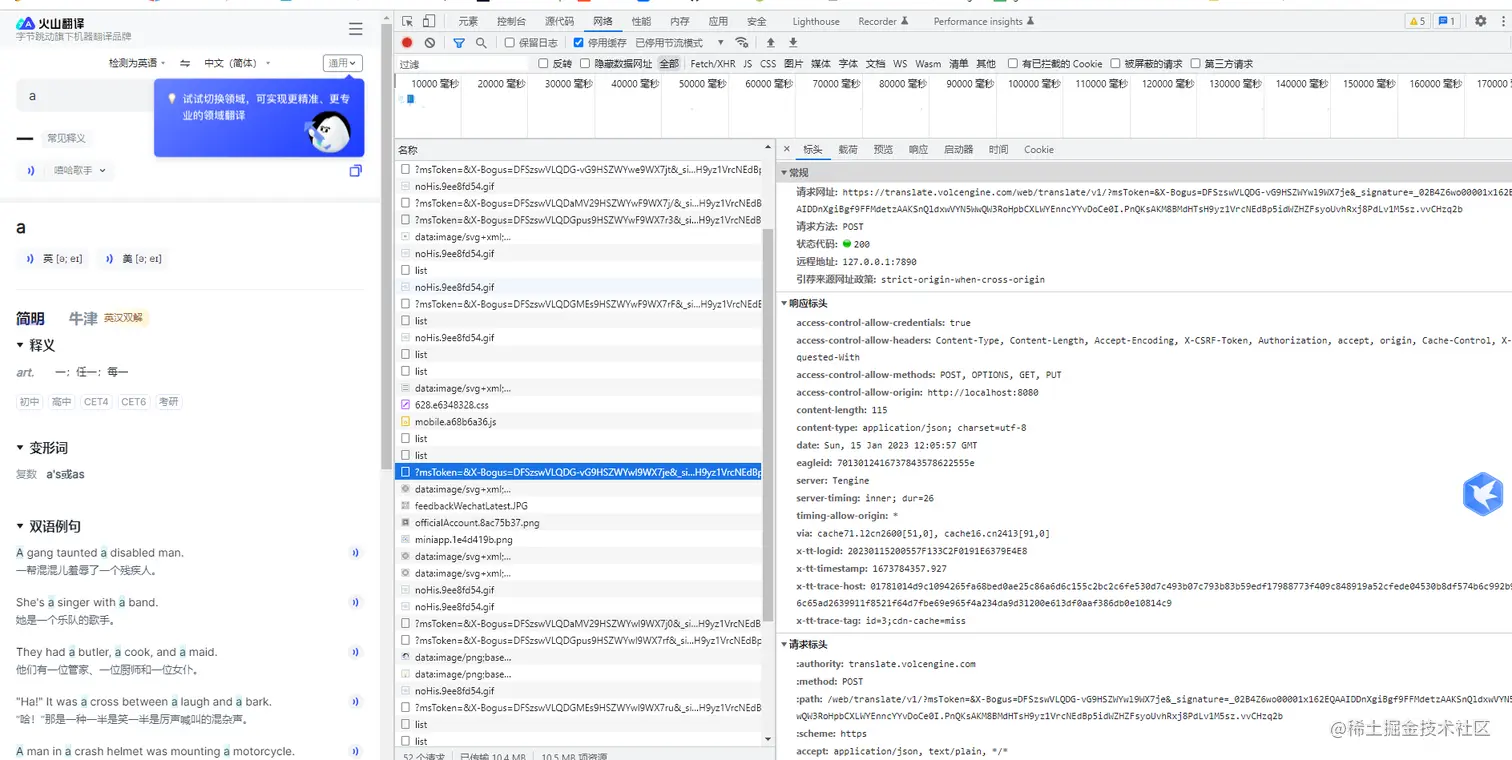1512x760 pixels.
Task: Collapse the 释义 section
Action: pyautogui.click(x=20, y=345)
